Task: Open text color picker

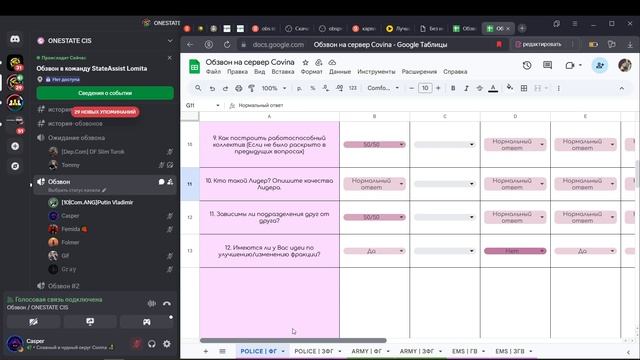Action: (493, 88)
